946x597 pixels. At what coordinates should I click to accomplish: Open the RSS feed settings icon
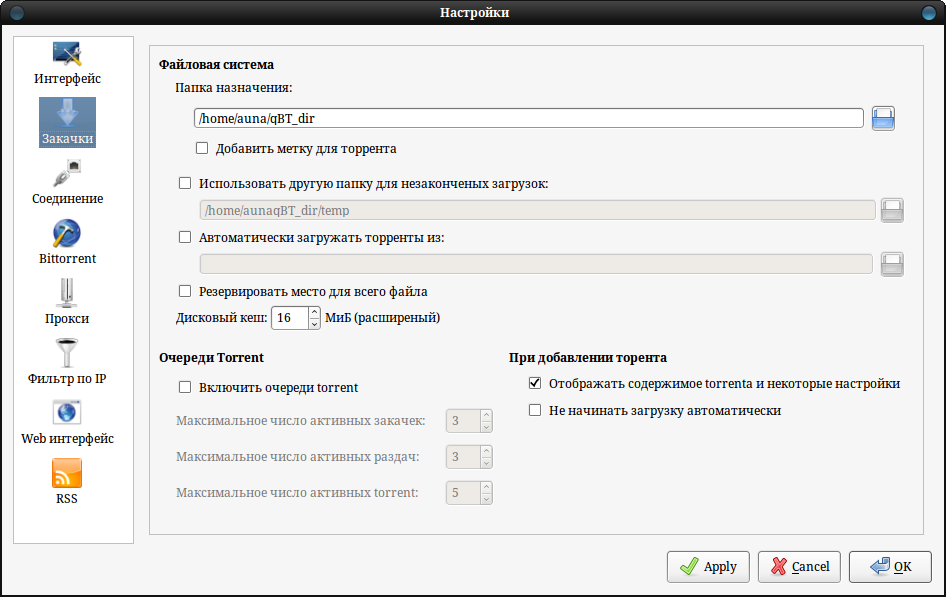67,473
